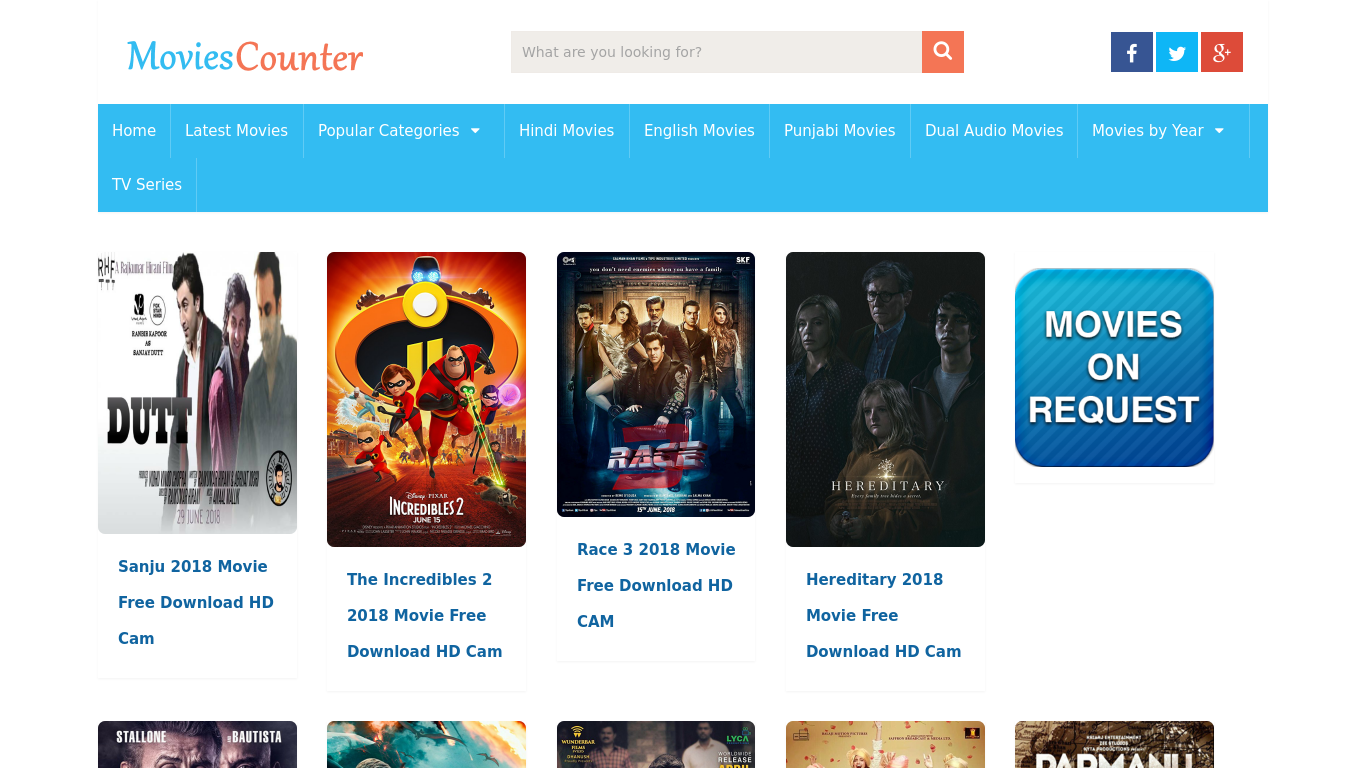This screenshot has height=768, width=1366.
Task: Go to Latest Movies
Action: [x=236, y=131]
